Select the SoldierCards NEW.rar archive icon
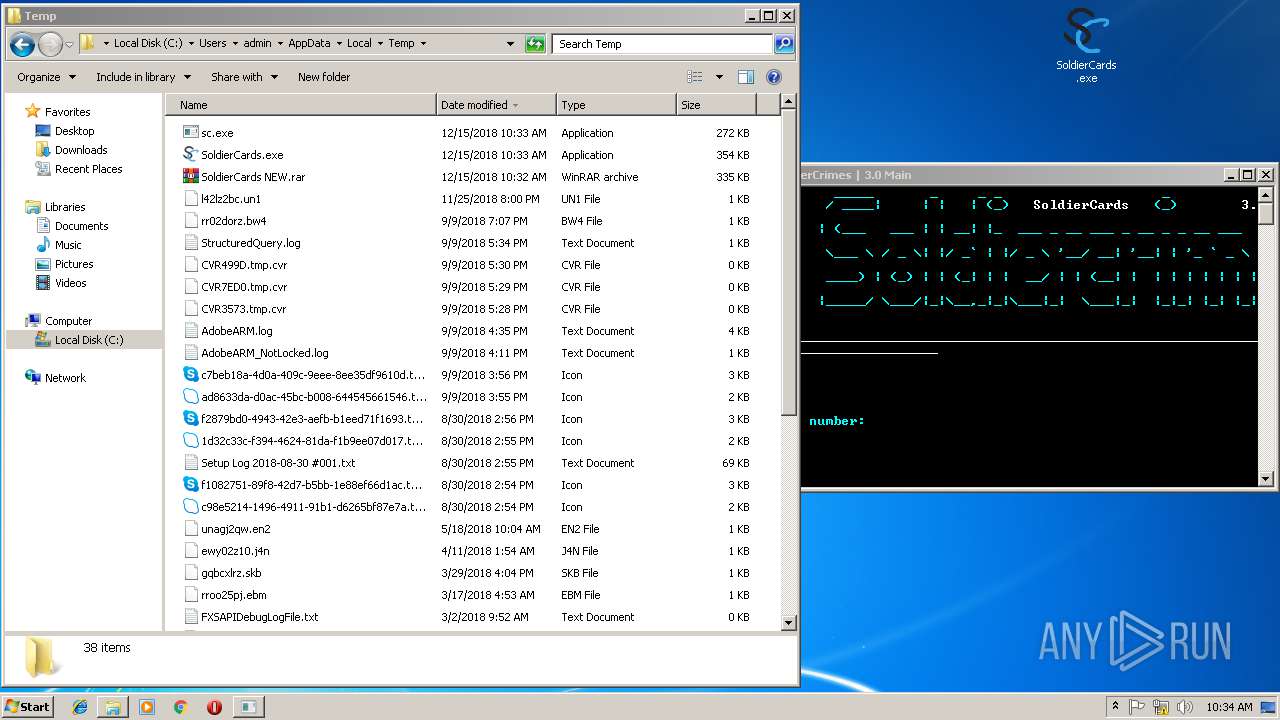Viewport: 1280px width, 720px height. coord(191,177)
